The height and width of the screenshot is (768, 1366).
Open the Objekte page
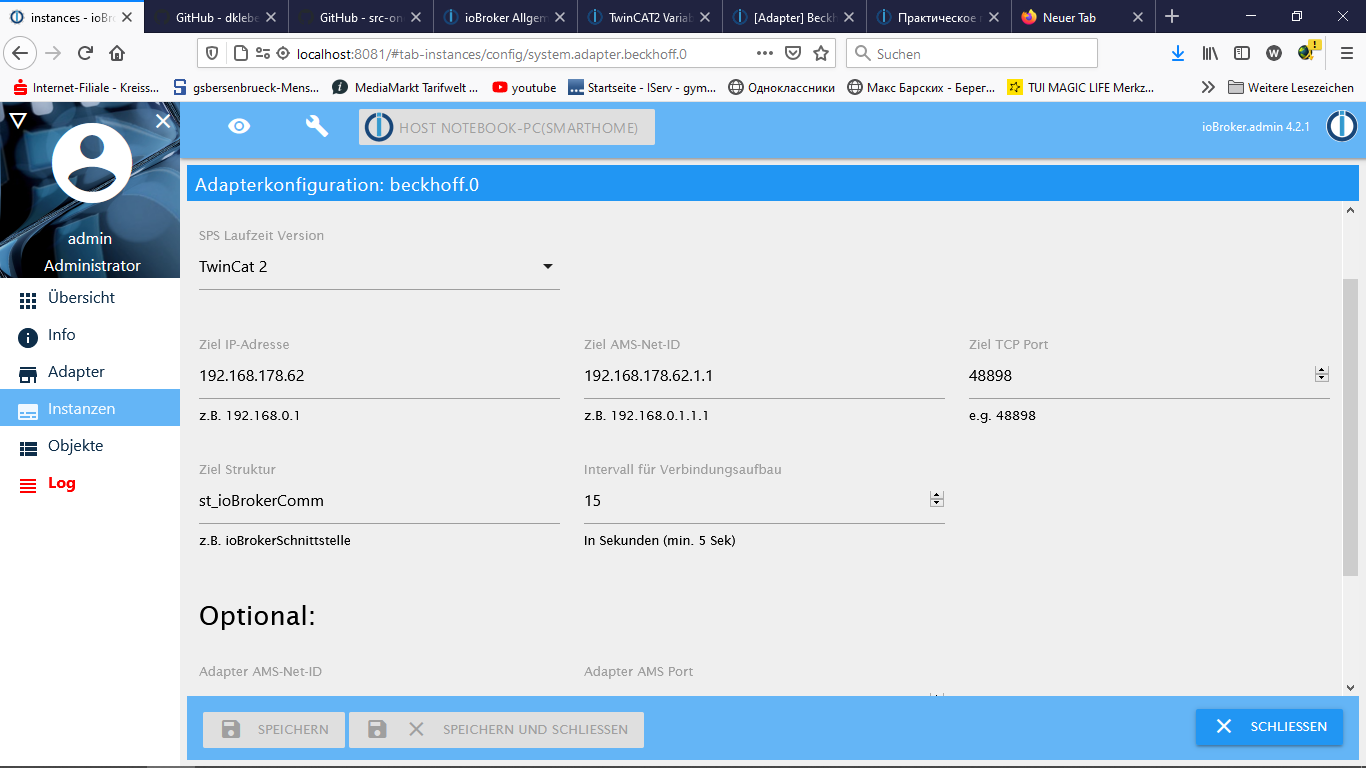(x=90, y=446)
